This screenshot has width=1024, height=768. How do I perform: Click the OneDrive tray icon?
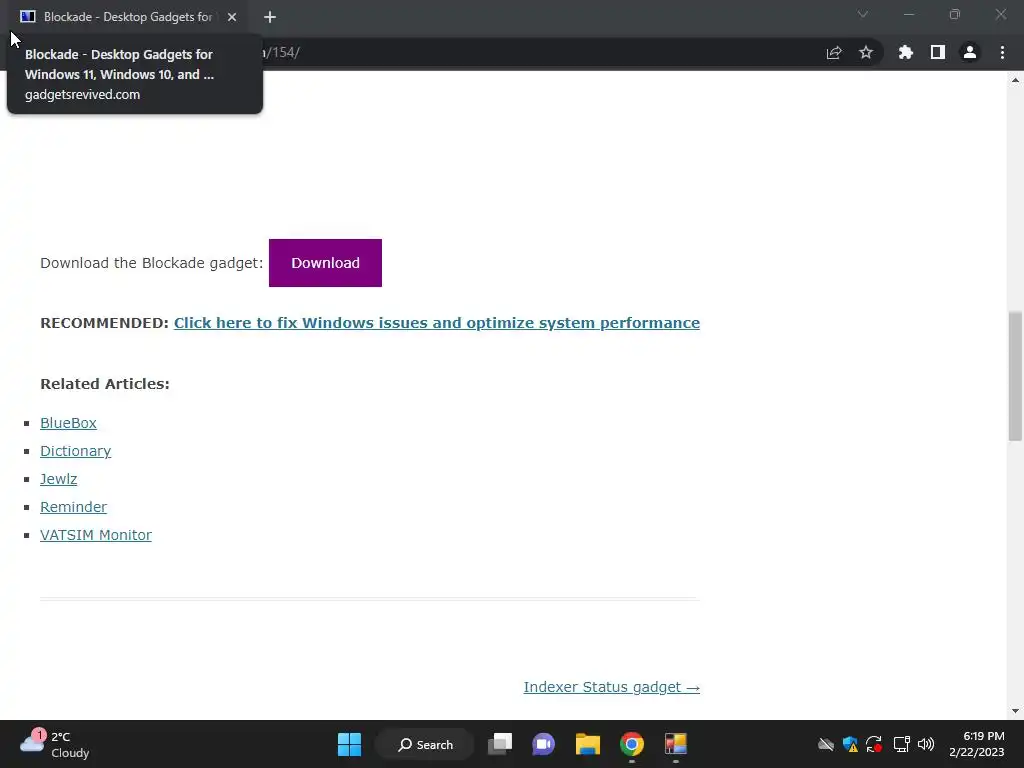(x=826, y=744)
